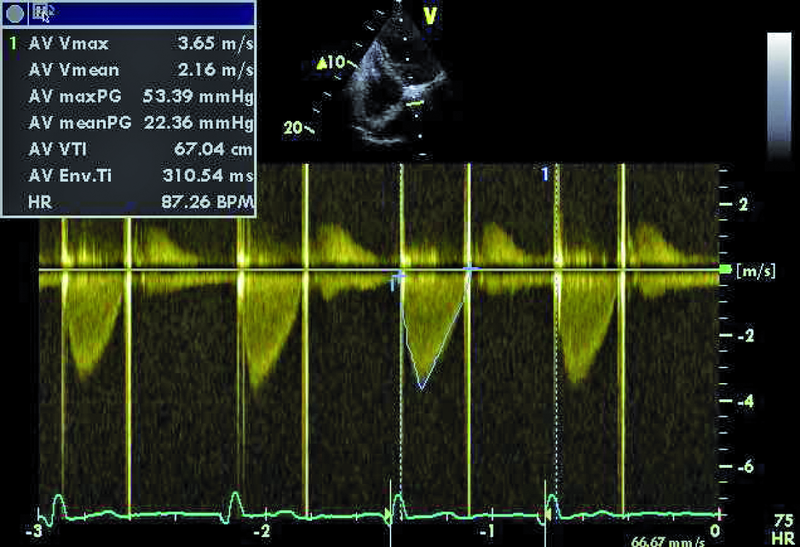Screen dimensions: 800x547
Task: Click the grayscale bar at top right
Action: click(x=779, y=95)
